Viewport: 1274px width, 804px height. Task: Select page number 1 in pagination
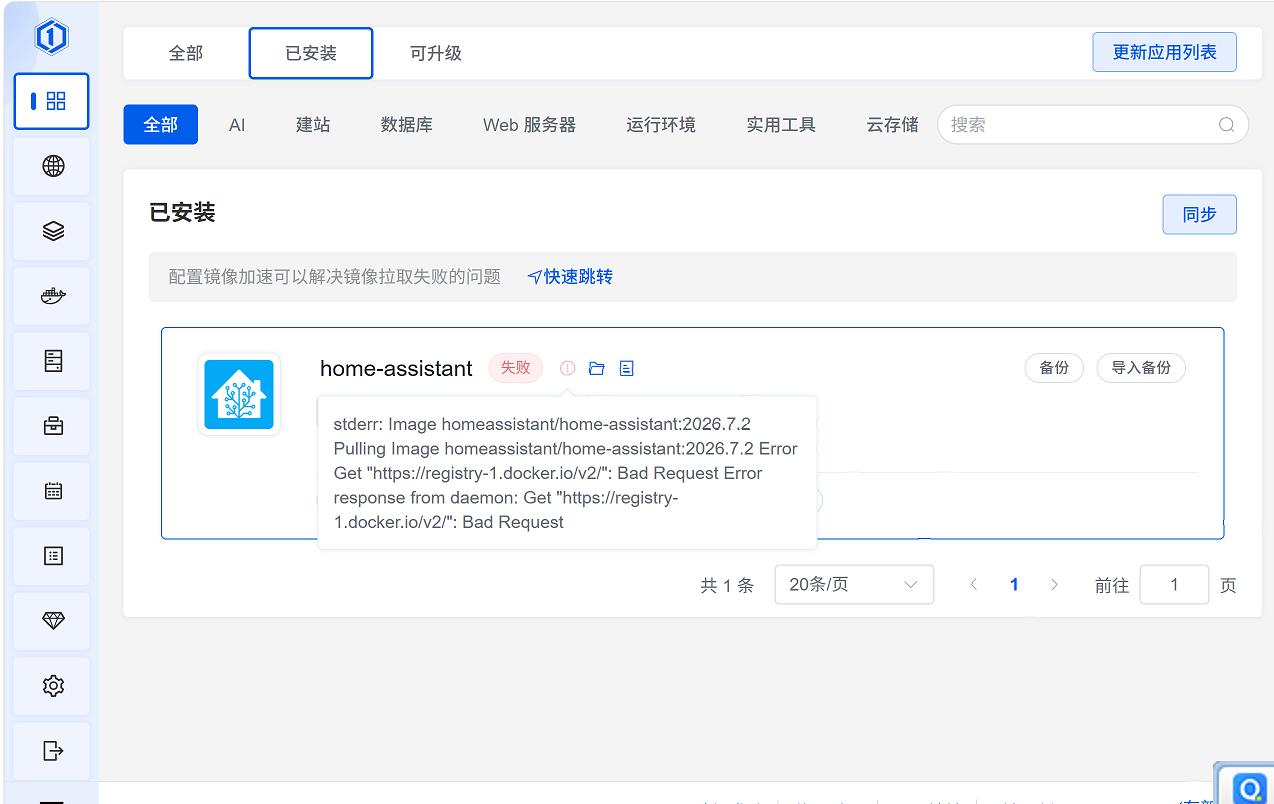(1014, 585)
